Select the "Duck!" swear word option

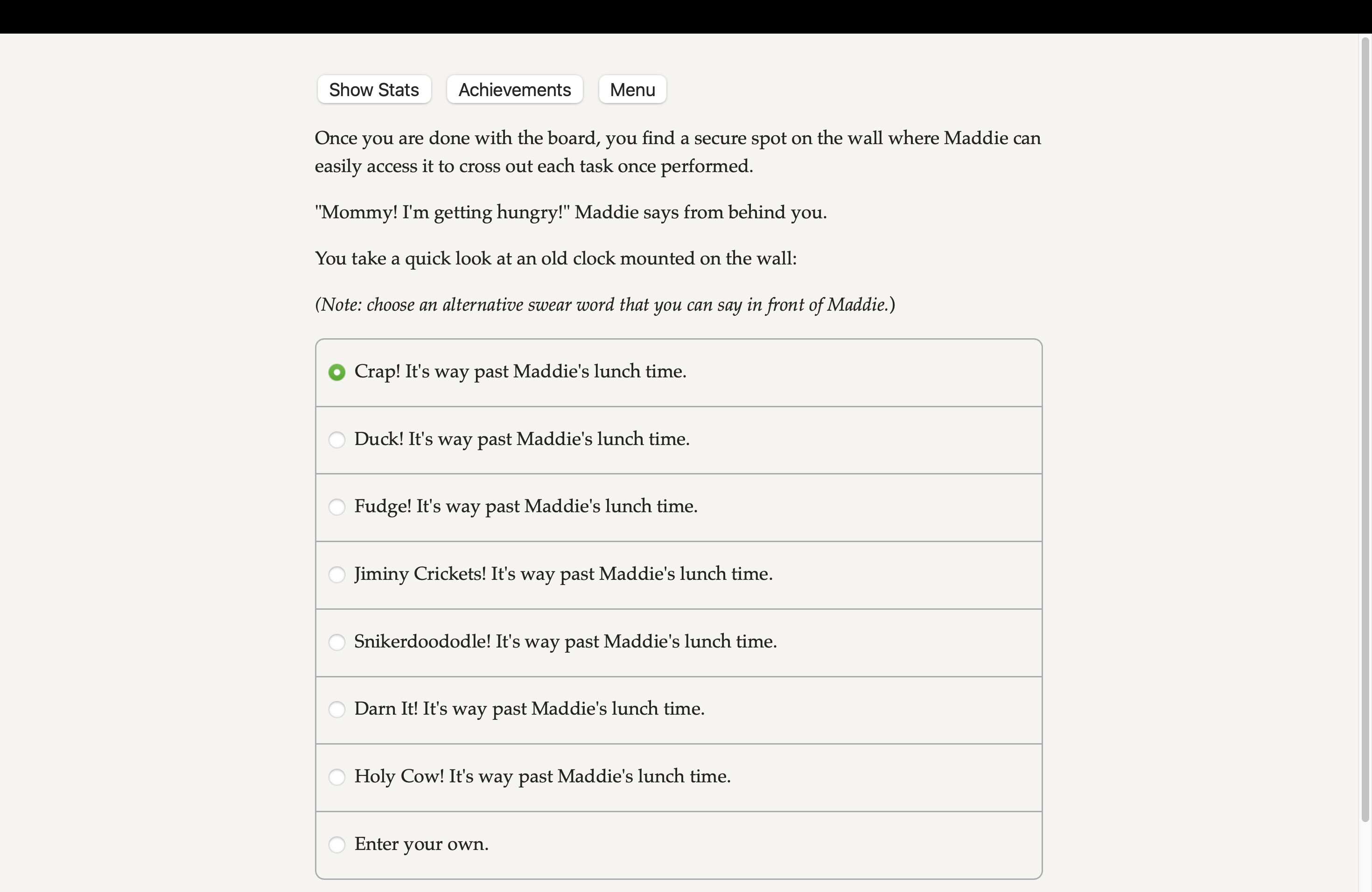pyautogui.click(x=337, y=439)
